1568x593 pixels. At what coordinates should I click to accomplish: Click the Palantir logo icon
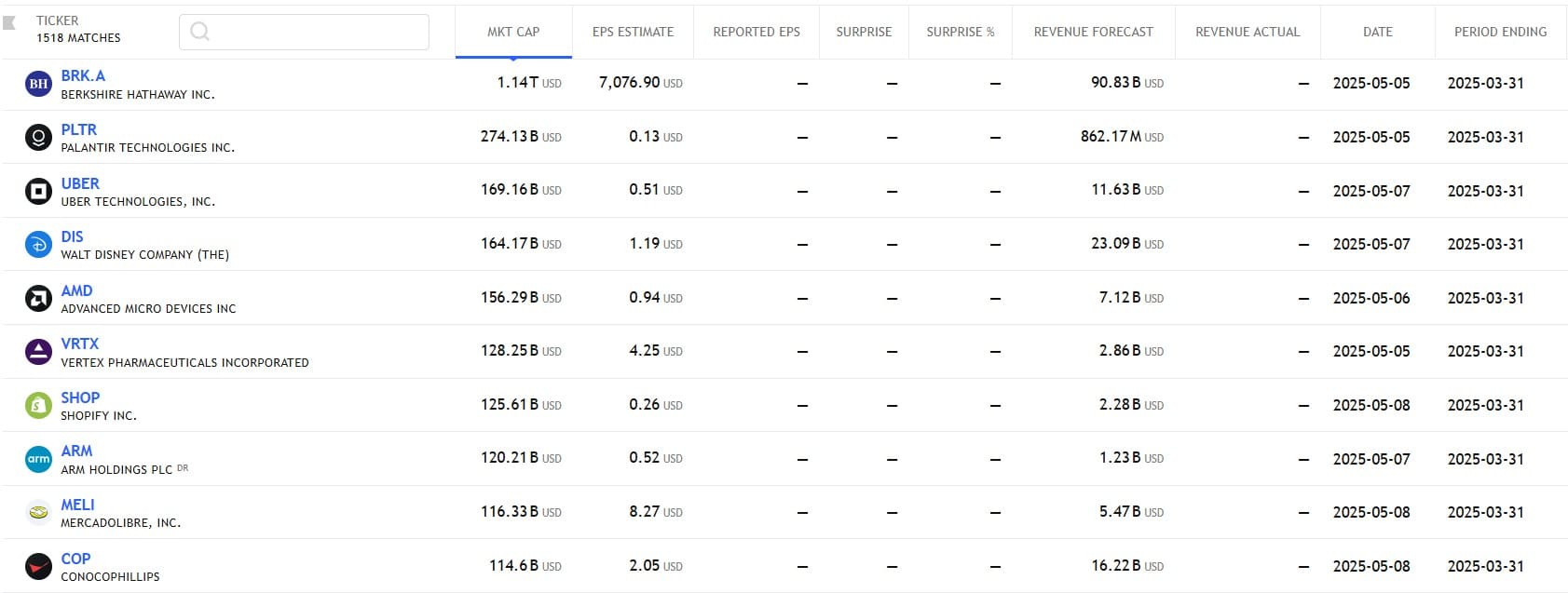coord(38,138)
